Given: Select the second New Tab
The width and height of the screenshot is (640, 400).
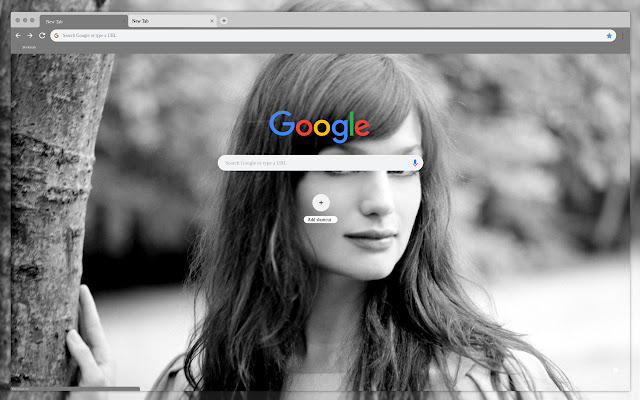Looking at the screenshot, I should click(173, 21).
